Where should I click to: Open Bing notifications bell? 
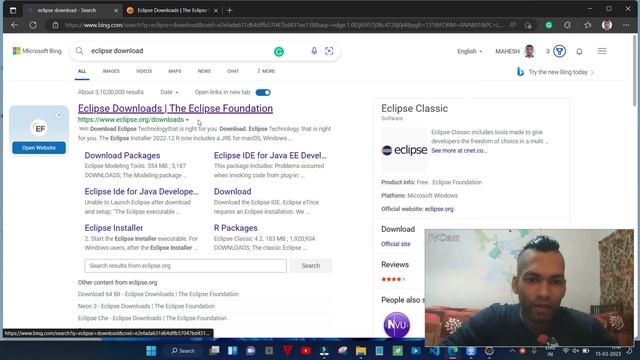pos(579,51)
